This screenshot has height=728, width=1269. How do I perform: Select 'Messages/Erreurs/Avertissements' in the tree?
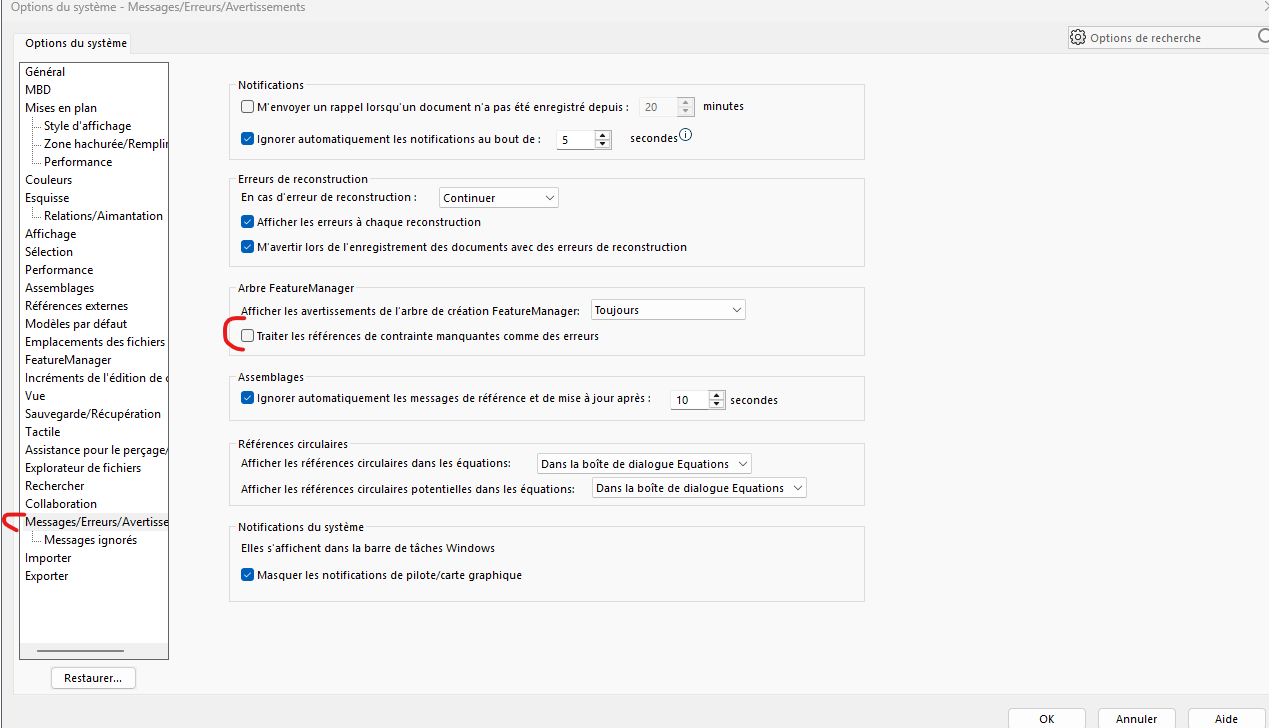click(x=96, y=522)
